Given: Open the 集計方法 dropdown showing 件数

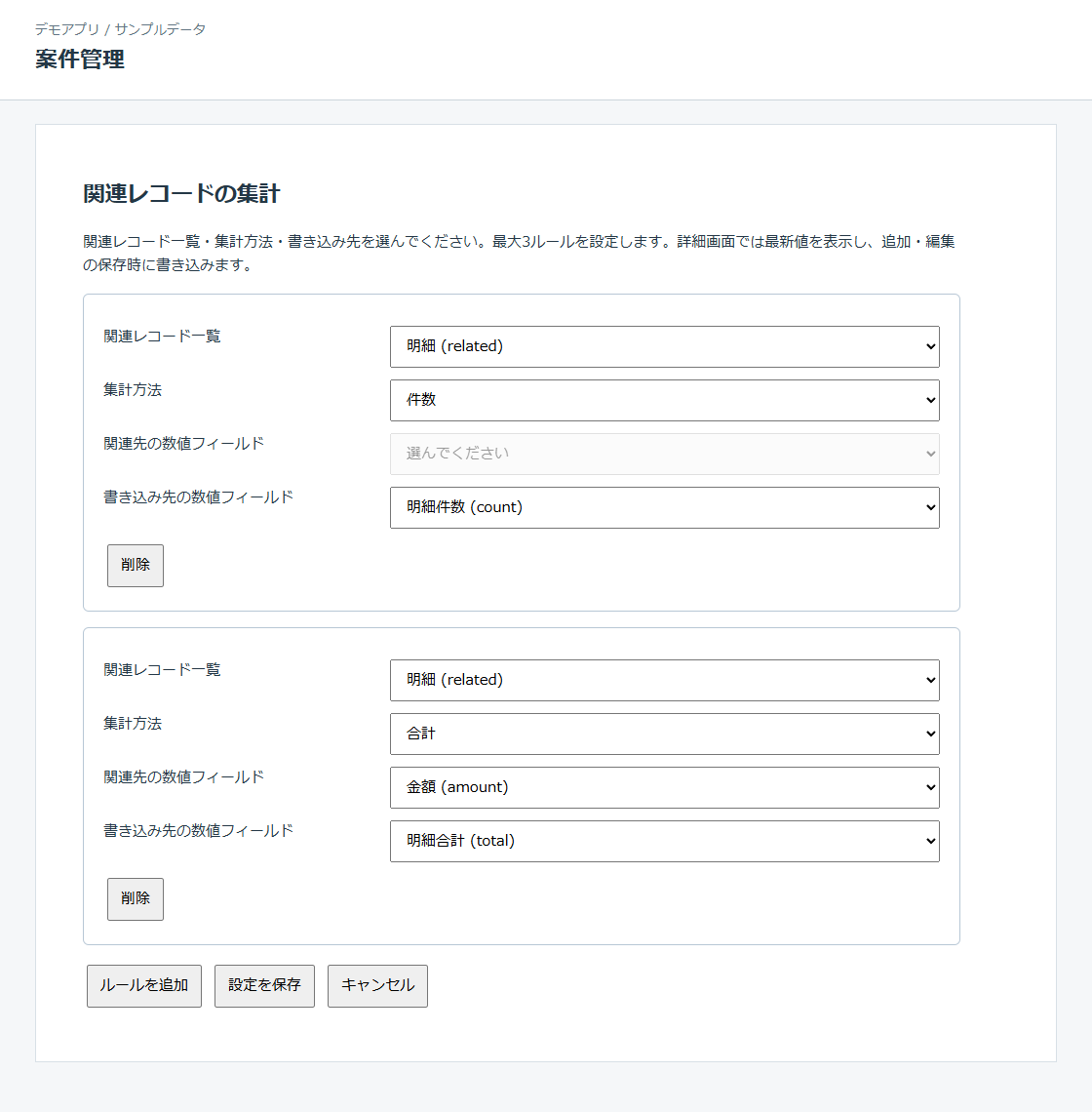Looking at the screenshot, I should coord(664,400).
